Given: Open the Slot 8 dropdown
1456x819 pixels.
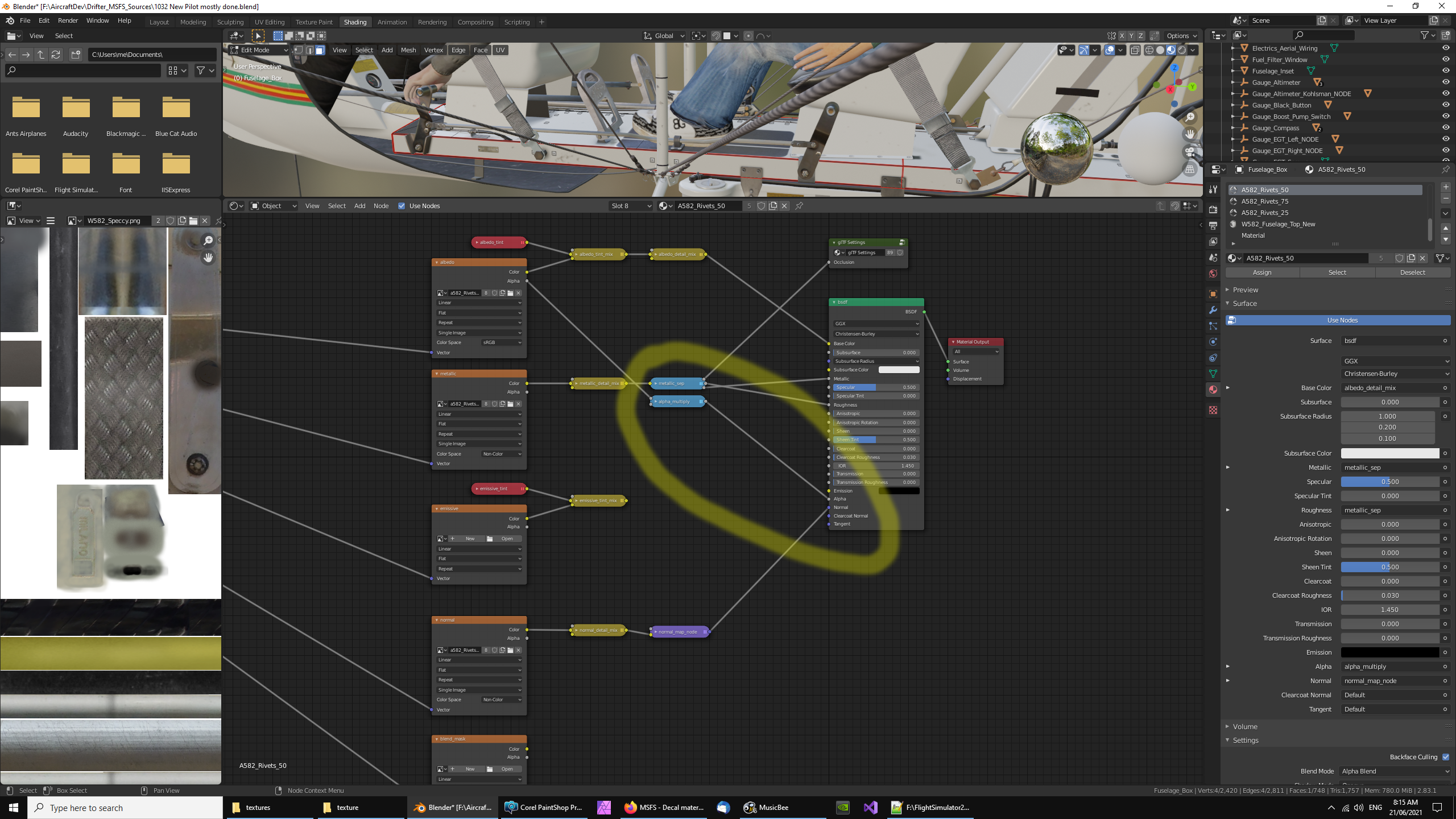Looking at the screenshot, I should [631, 206].
